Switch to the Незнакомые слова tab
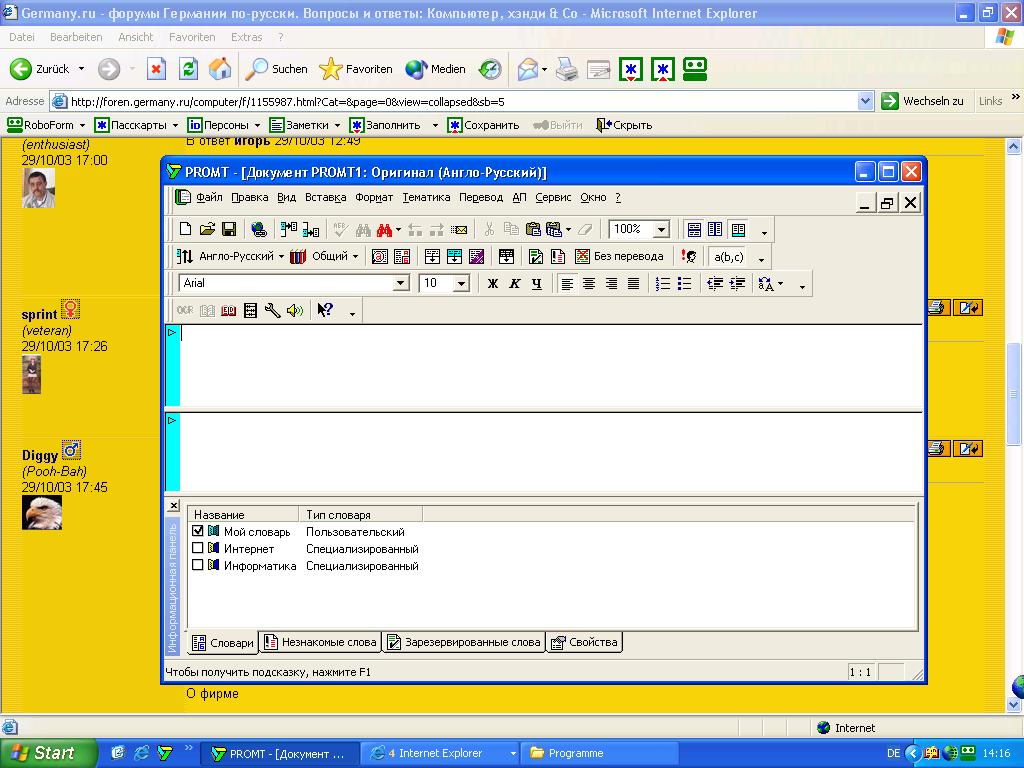Image resolution: width=1024 pixels, height=768 pixels. 321,643
